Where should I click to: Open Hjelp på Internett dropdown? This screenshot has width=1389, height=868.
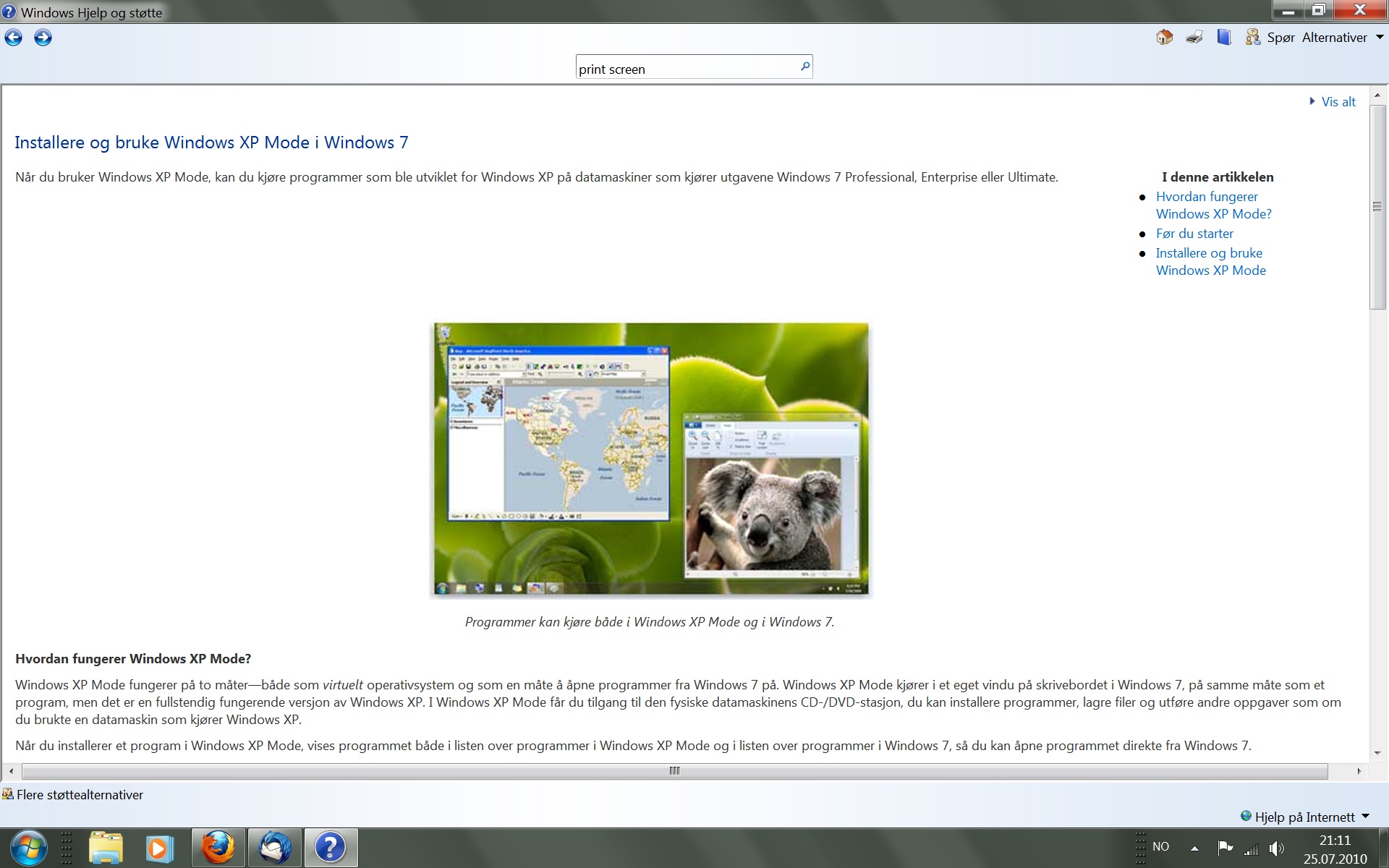tap(1305, 817)
